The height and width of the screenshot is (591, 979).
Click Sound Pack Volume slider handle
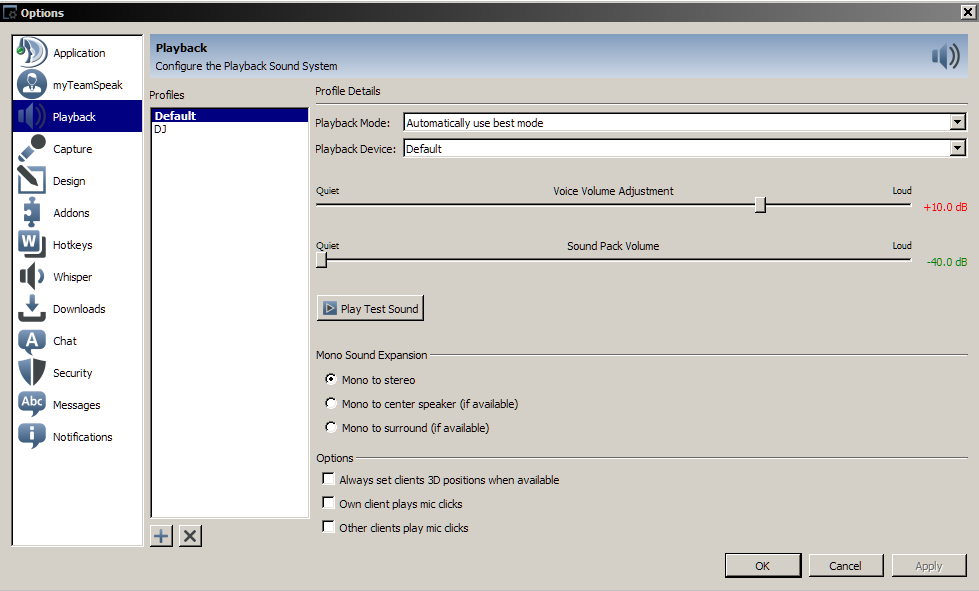click(x=322, y=260)
